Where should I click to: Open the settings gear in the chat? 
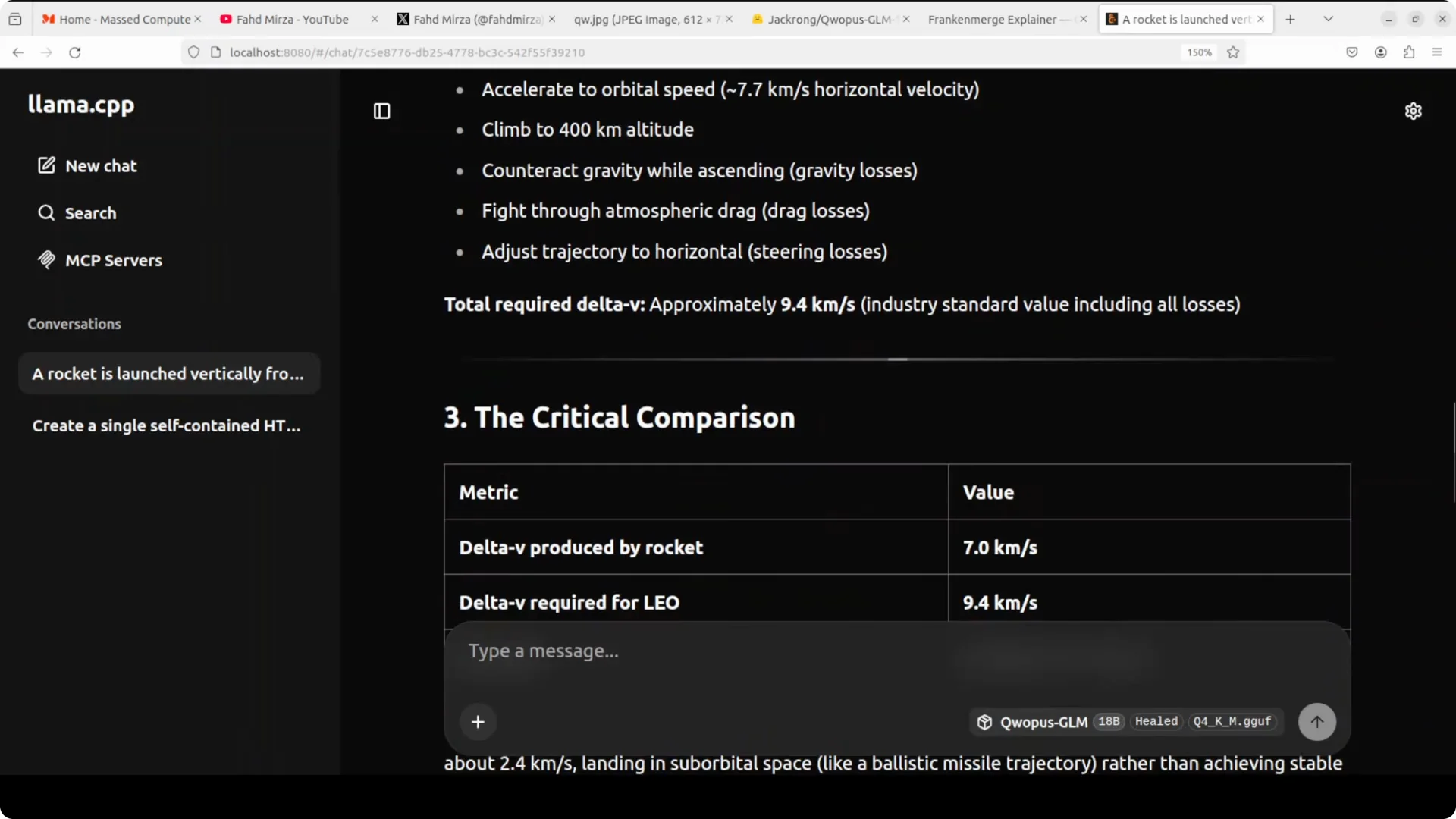pyautogui.click(x=1413, y=111)
